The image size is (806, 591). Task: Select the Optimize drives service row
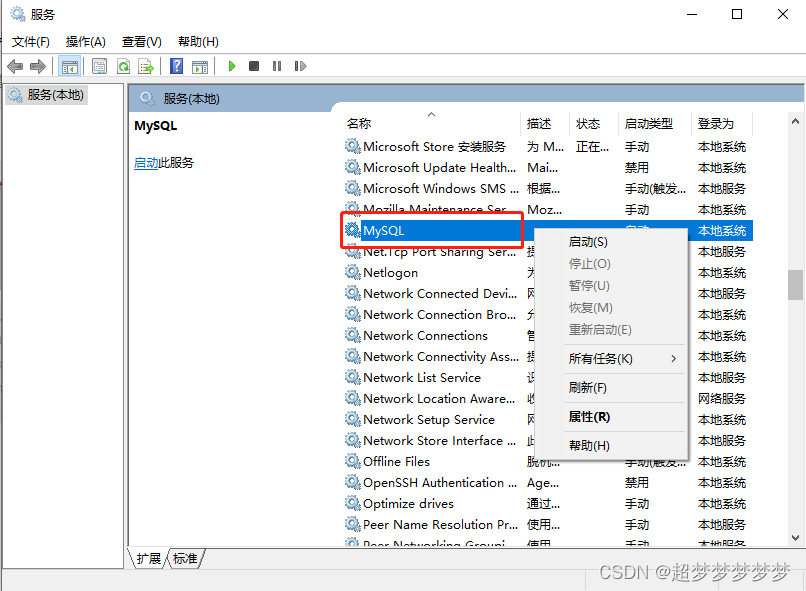[548, 504]
